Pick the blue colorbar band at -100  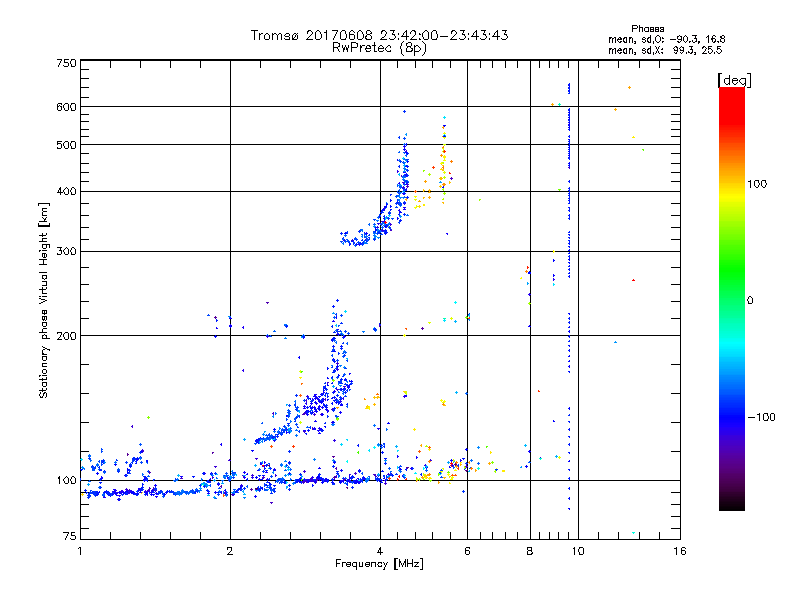(731, 416)
